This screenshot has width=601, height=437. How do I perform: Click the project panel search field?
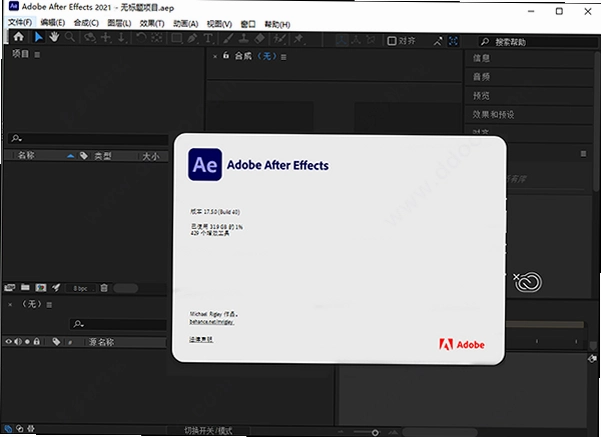click(x=88, y=138)
